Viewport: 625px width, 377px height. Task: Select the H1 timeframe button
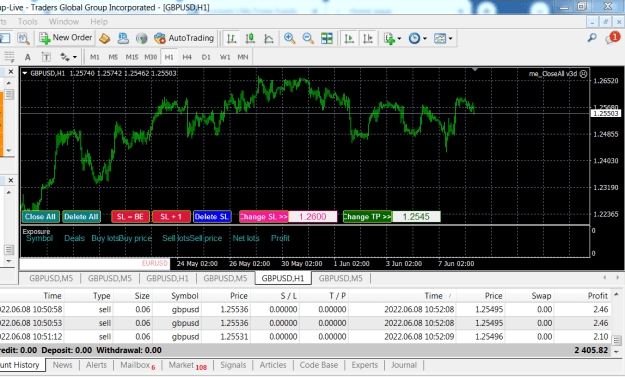tap(169, 57)
